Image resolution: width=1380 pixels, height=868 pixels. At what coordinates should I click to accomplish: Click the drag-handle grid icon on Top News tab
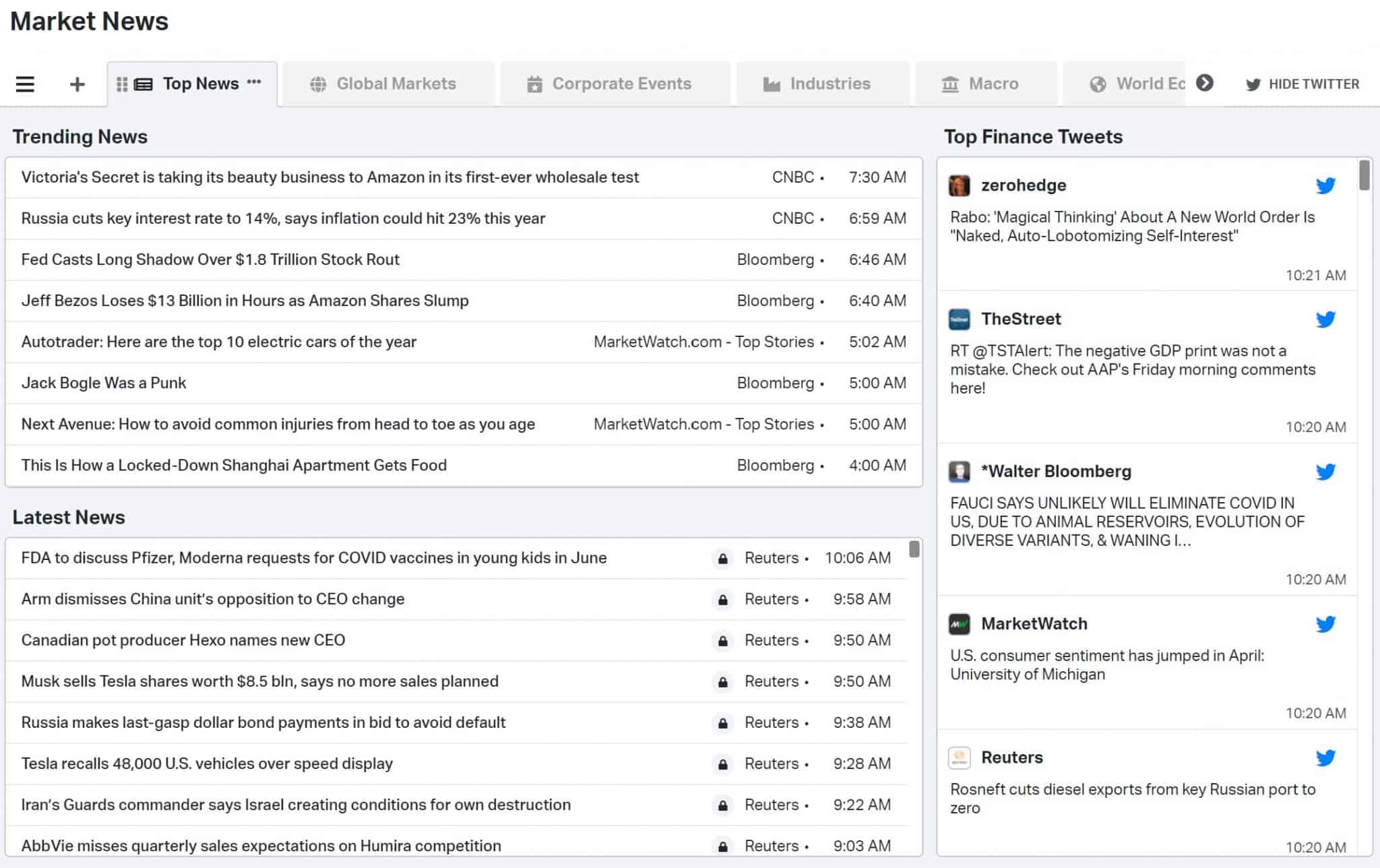(x=122, y=84)
